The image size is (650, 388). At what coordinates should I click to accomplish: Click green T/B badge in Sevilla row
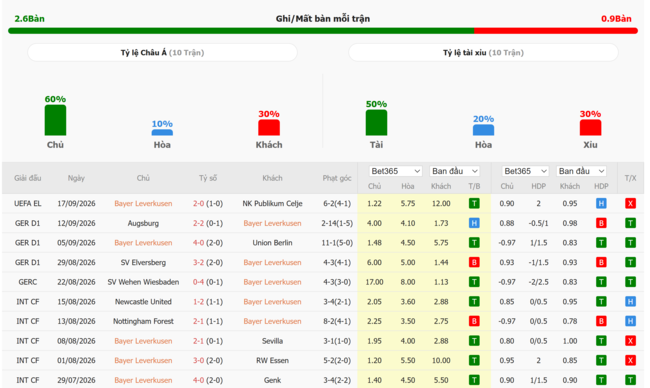pos(474,341)
